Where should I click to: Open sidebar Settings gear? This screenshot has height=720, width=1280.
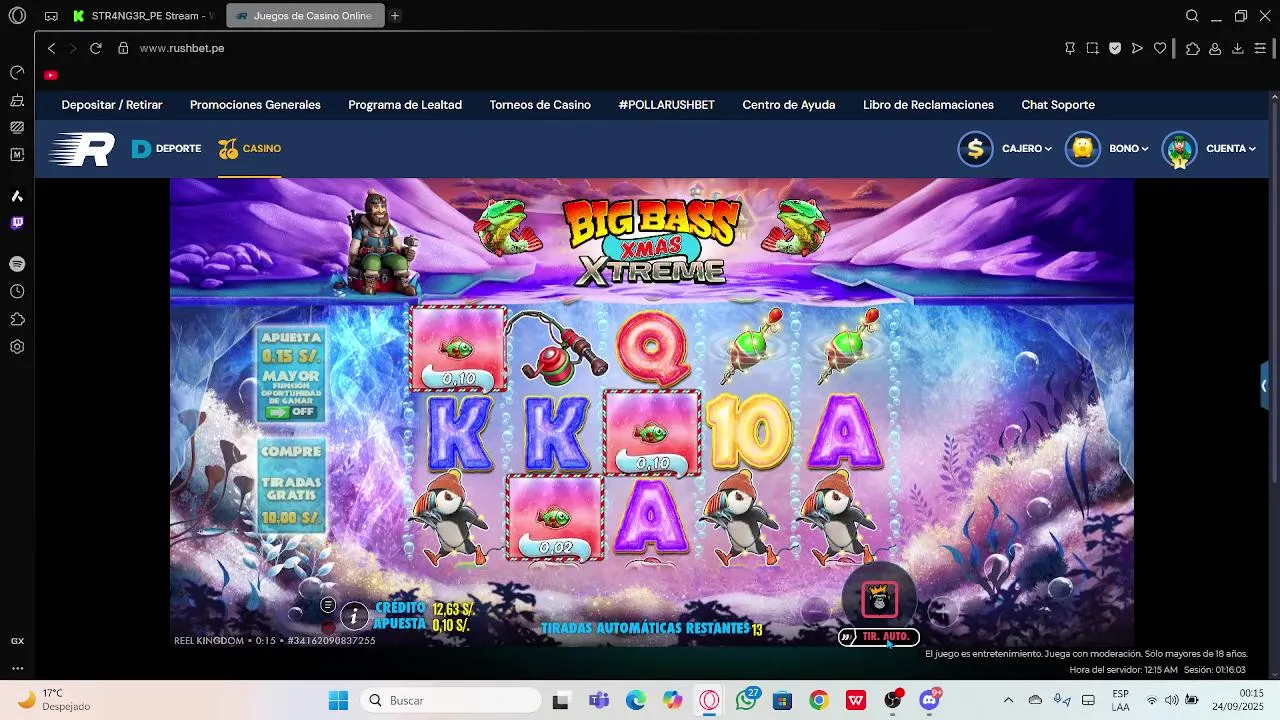17,347
